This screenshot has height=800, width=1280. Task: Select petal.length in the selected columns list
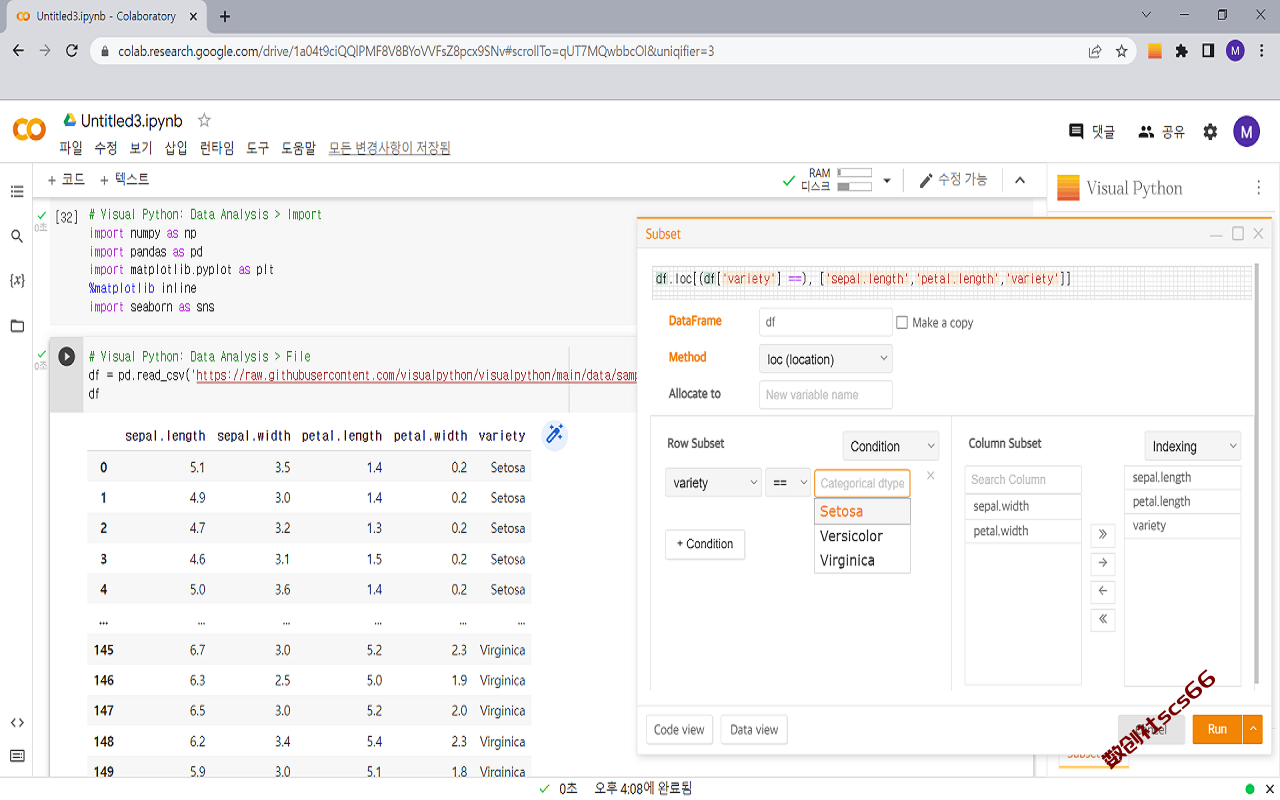click(x=1182, y=502)
